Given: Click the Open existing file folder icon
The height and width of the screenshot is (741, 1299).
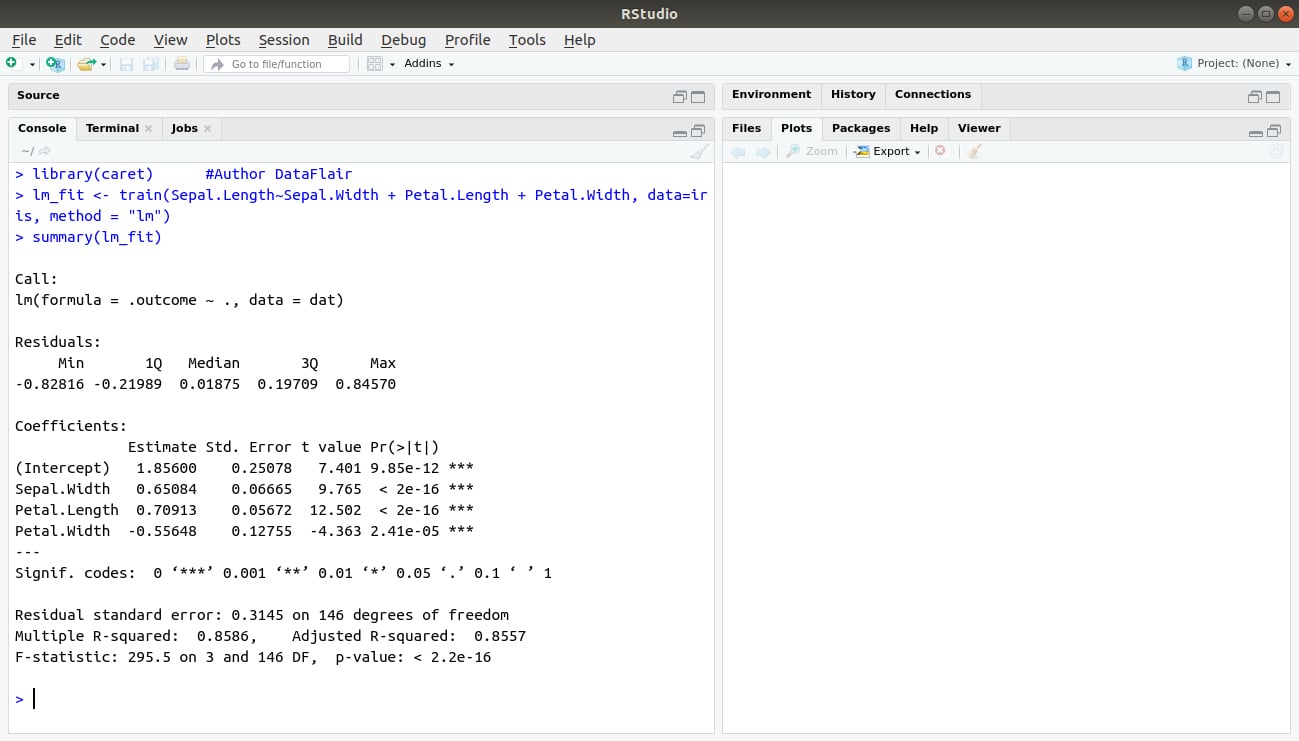Looking at the screenshot, I should [x=87, y=64].
